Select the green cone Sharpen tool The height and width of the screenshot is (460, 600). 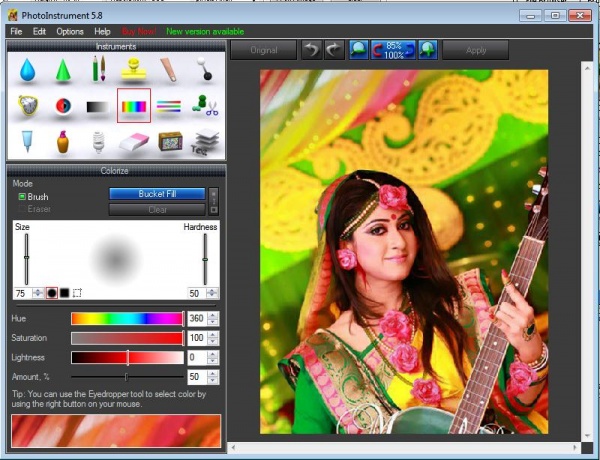coord(63,70)
